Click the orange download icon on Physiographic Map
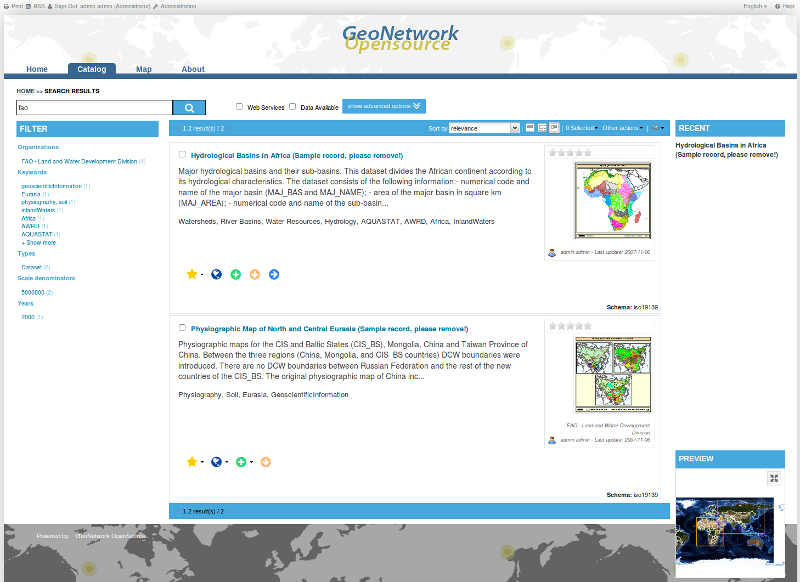800x582 pixels. click(265, 462)
